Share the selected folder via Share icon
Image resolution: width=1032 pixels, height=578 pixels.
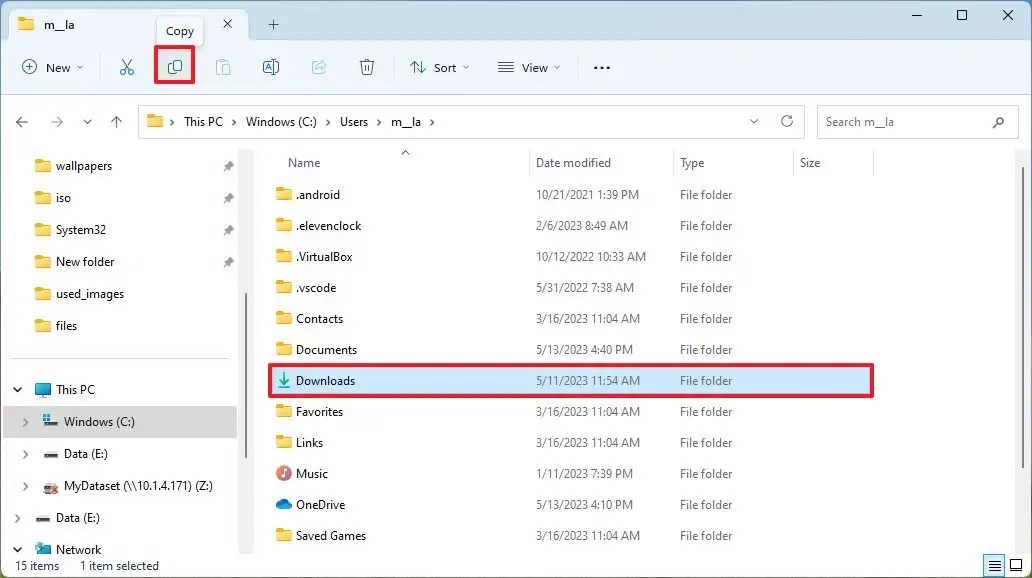coord(318,67)
